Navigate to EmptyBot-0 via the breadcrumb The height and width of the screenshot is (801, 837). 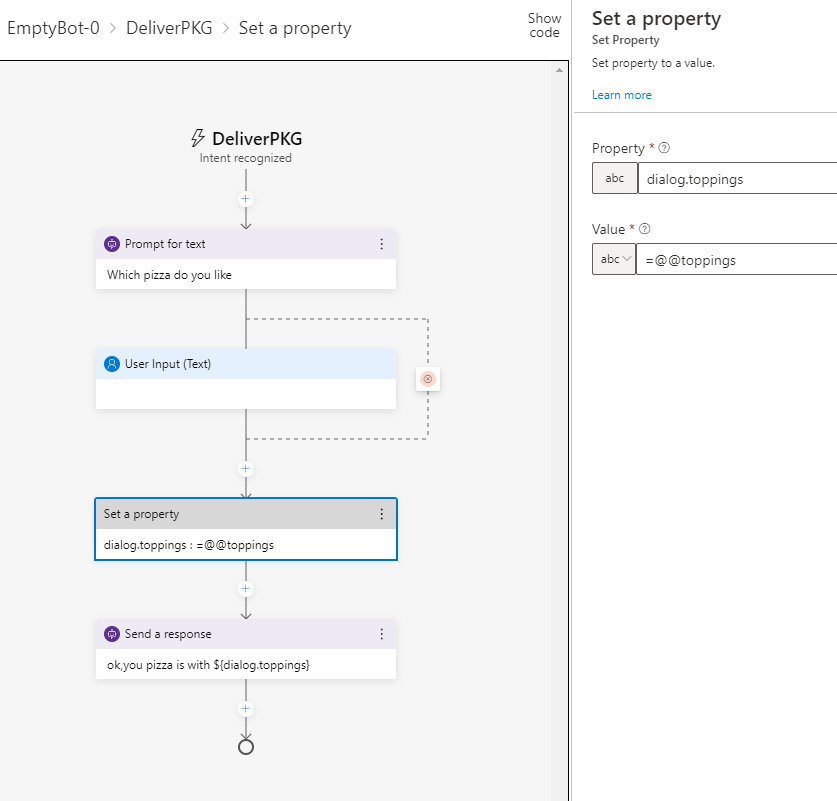49,28
